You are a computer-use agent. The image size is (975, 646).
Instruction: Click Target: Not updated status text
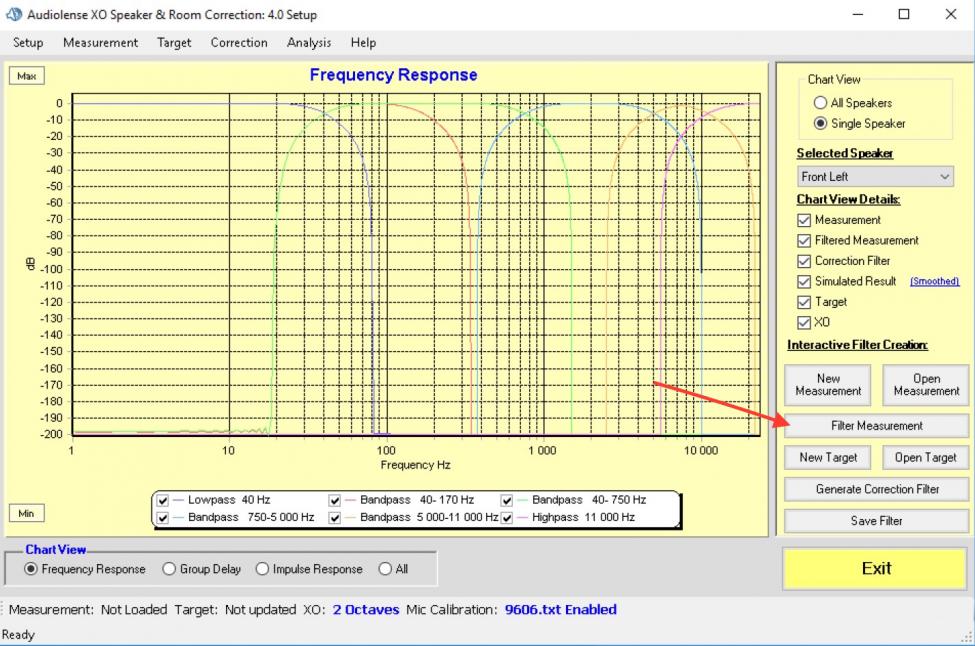(x=235, y=610)
